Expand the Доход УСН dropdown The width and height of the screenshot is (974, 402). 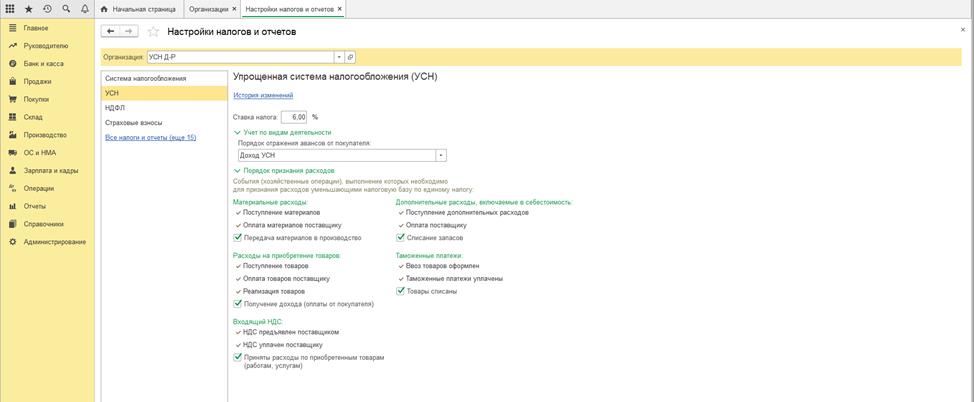(441, 155)
